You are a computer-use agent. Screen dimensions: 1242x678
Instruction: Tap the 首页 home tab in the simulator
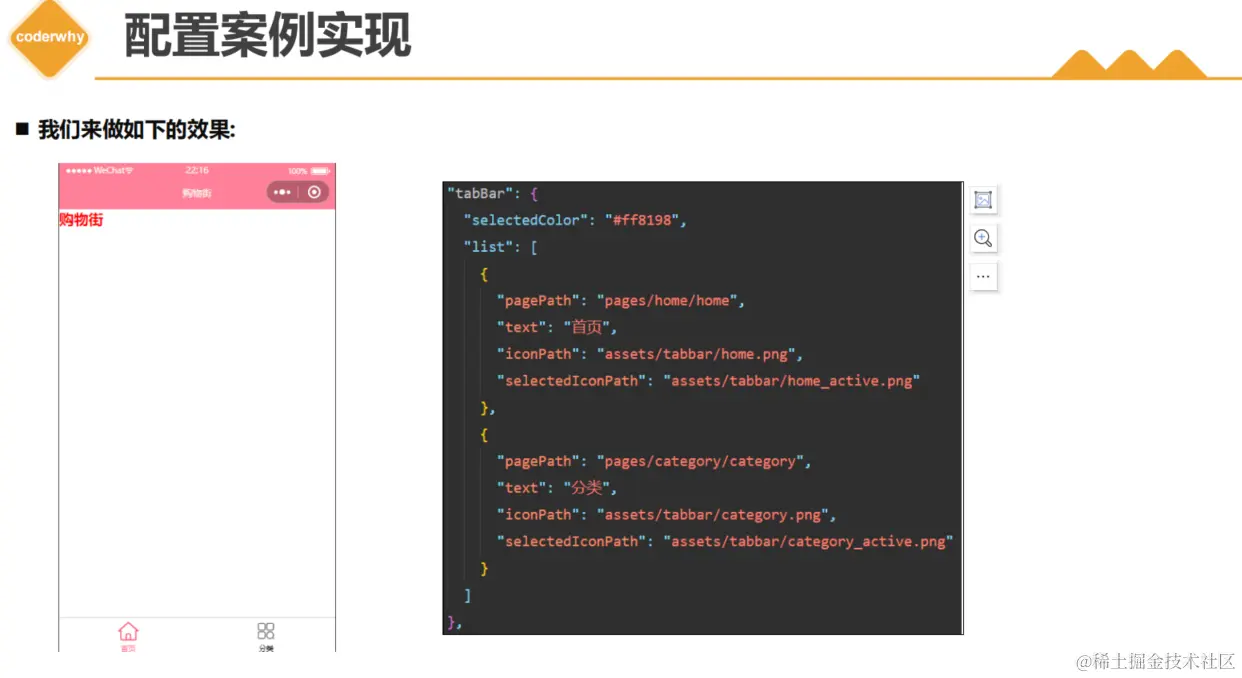click(128, 637)
